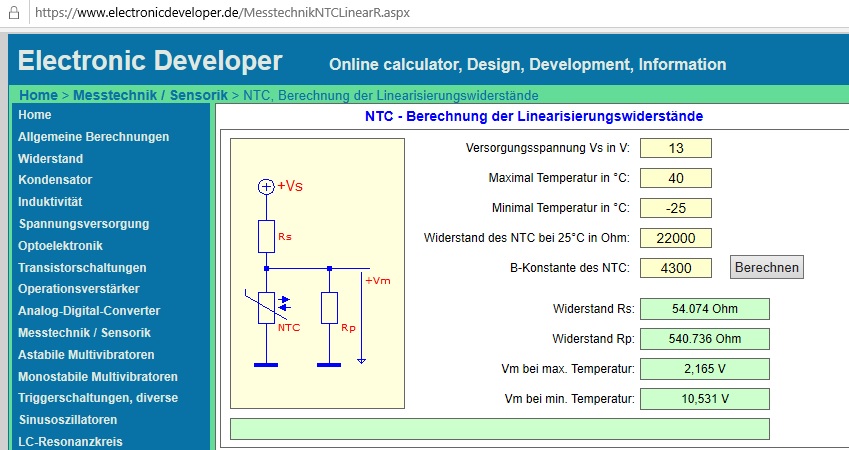Image resolution: width=849 pixels, height=450 pixels.
Task: Open Transistorschaltungen sidebar item
Action: pos(82,268)
